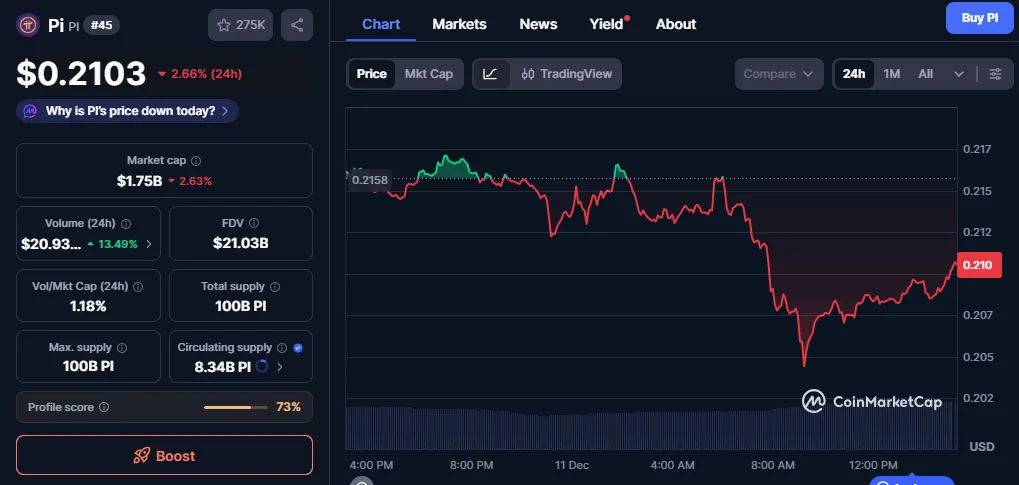Open info icon next to Total supply
Viewport: 1019px width, 485px height.
click(x=275, y=287)
